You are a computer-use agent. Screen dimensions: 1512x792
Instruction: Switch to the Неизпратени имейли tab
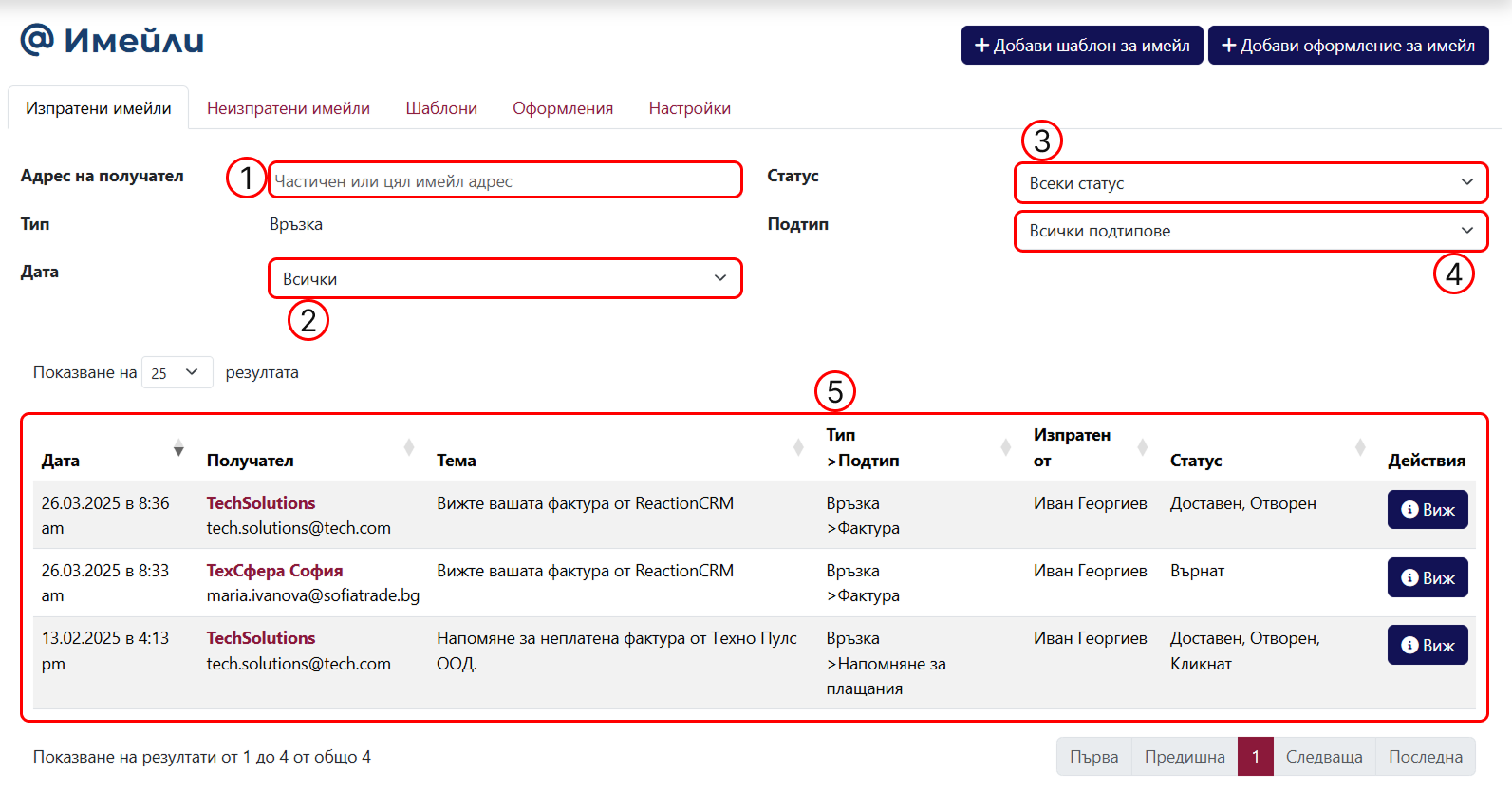[289, 108]
